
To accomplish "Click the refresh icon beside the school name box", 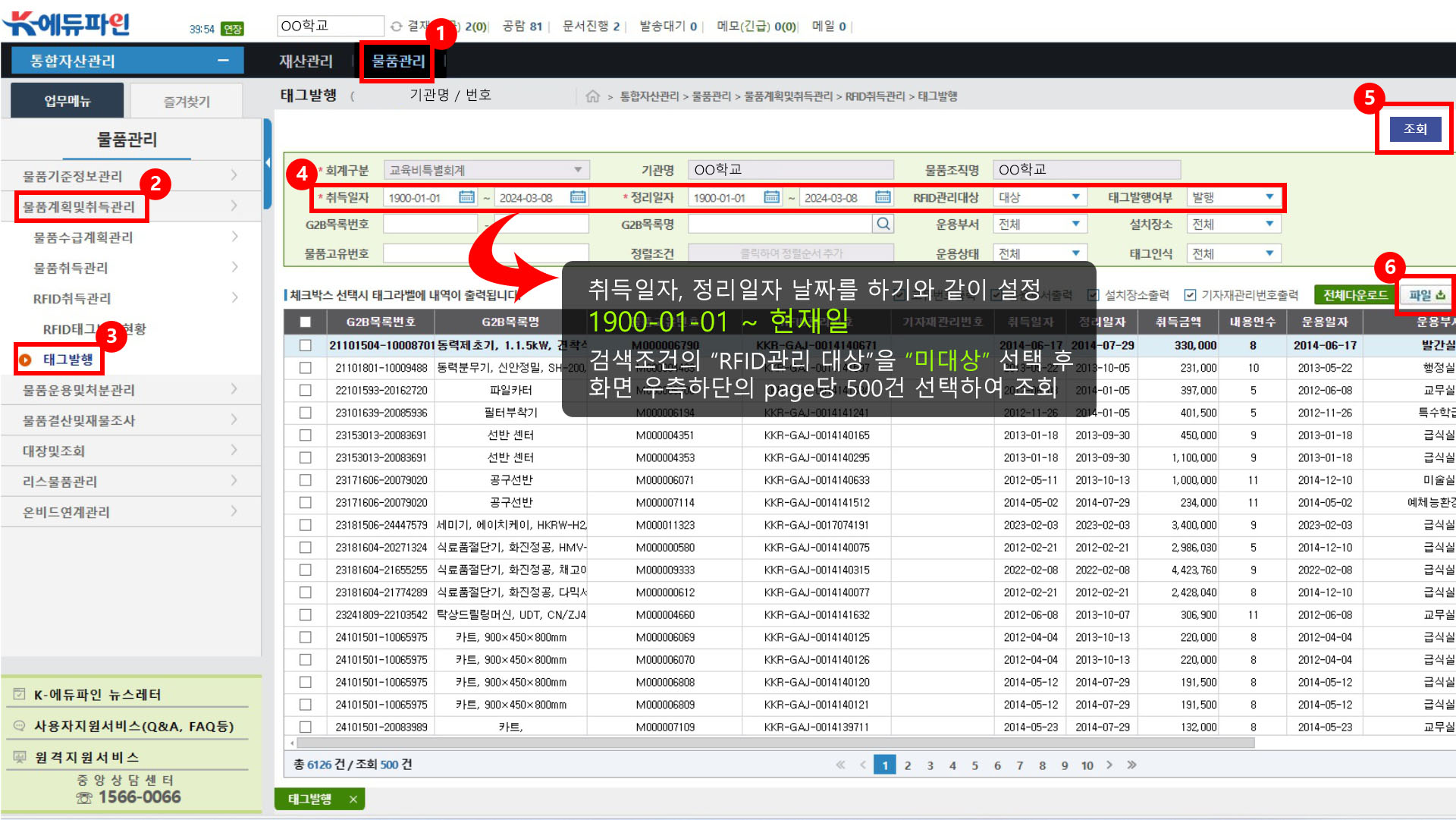I will coord(396,27).
